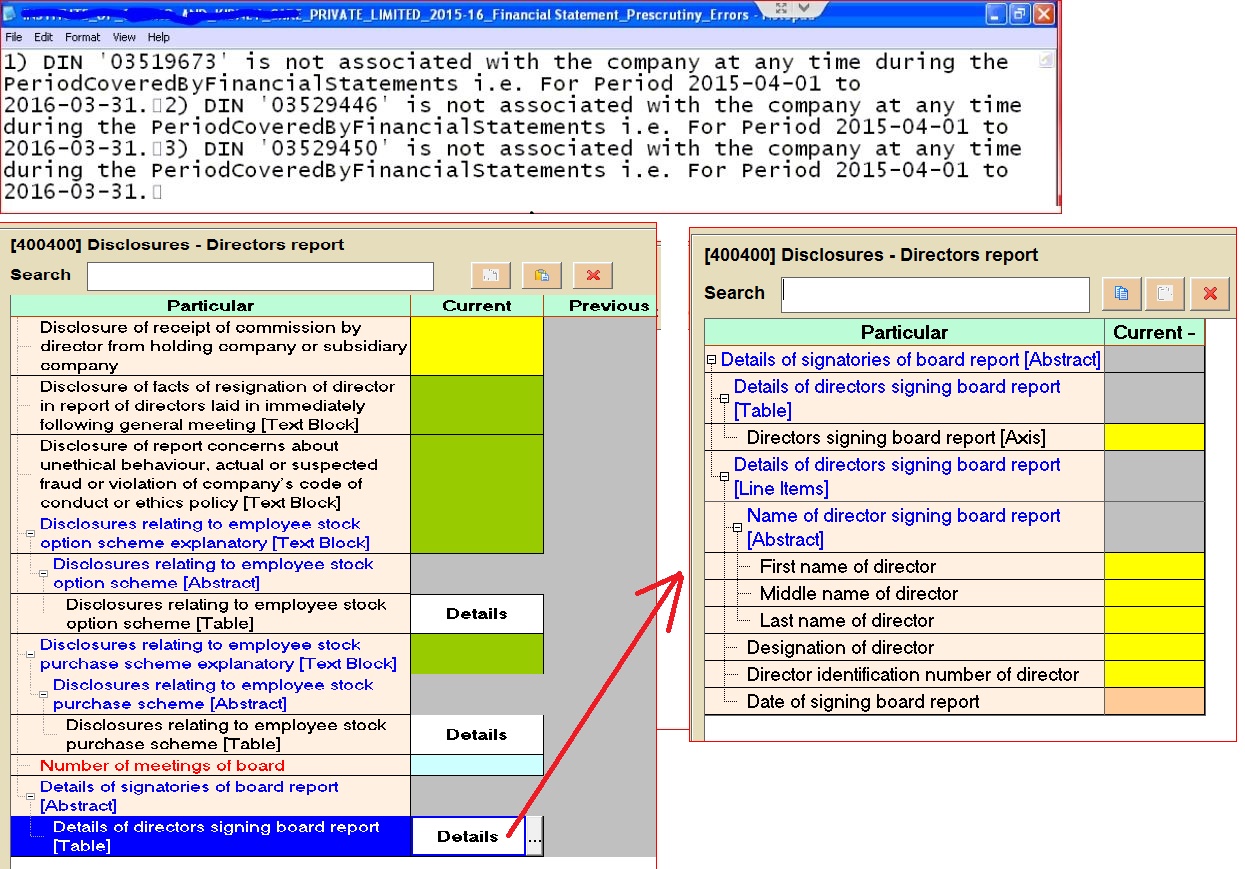Click the red X icon in the right panel
The width and height of the screenshot is (1245, 869).
(x=1210, y=294)
